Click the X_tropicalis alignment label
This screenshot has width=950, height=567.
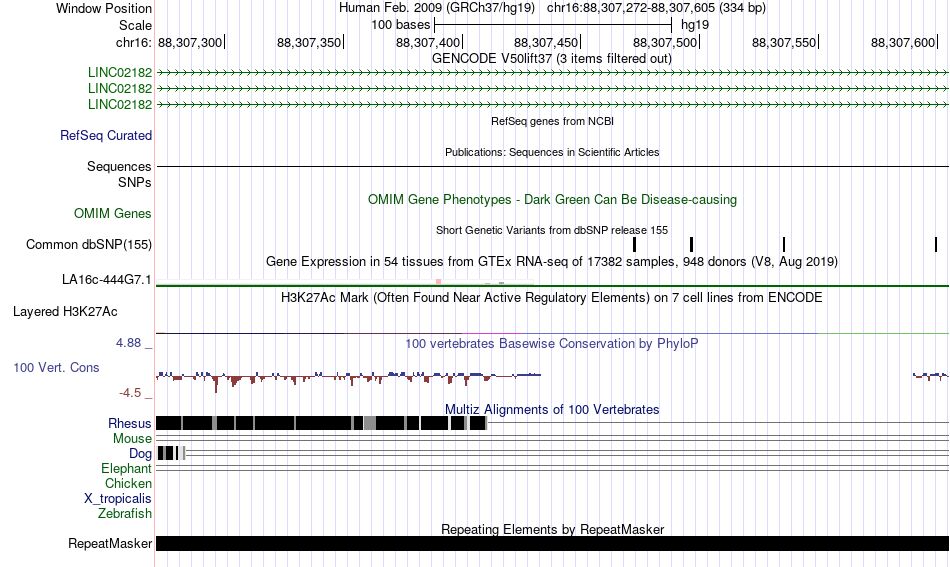118,499
